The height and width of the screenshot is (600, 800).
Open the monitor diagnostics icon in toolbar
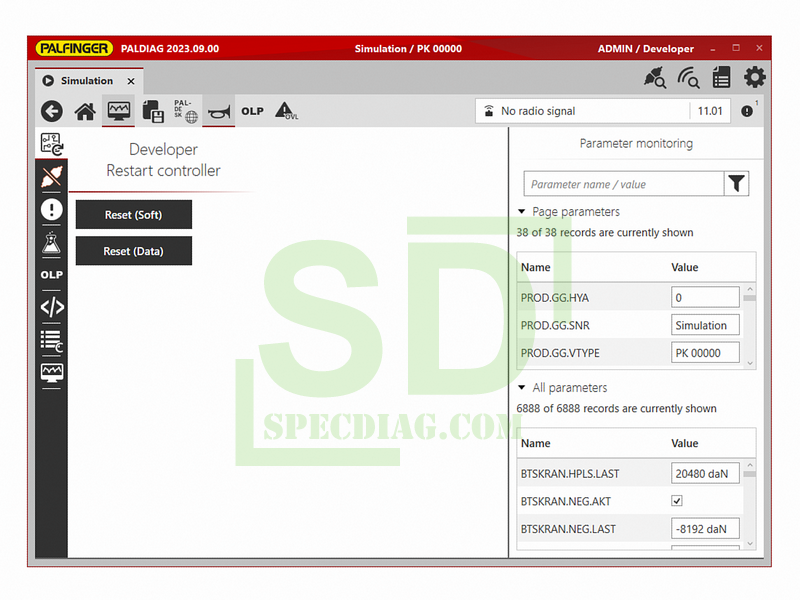[x=119, y=111]
